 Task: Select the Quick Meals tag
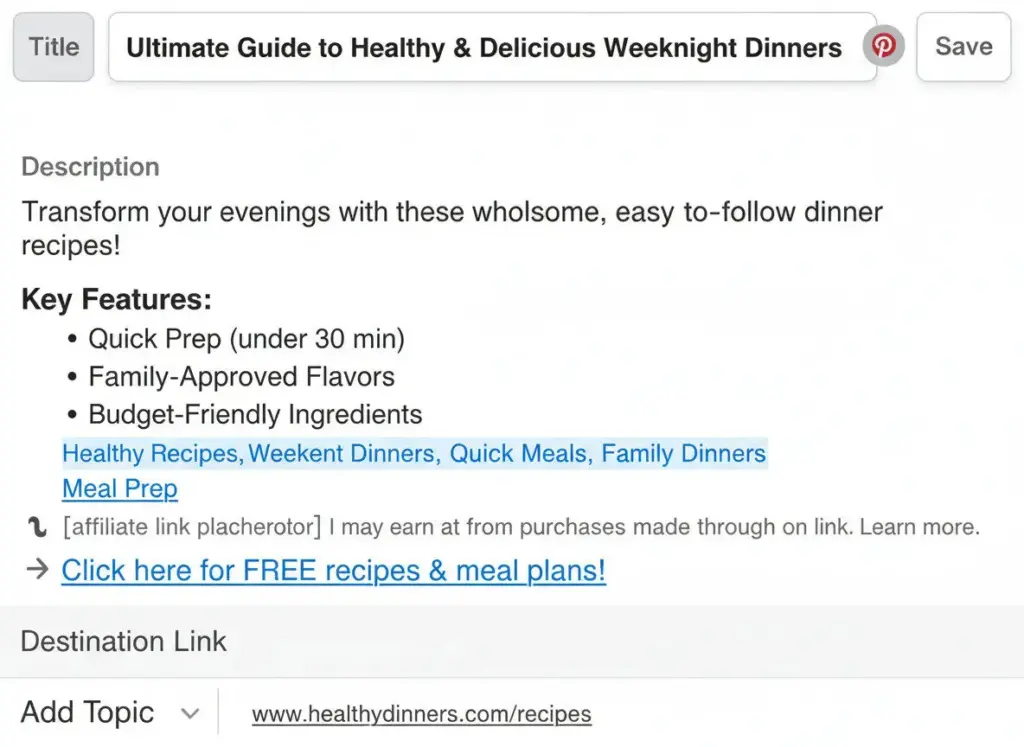(517, 453)
